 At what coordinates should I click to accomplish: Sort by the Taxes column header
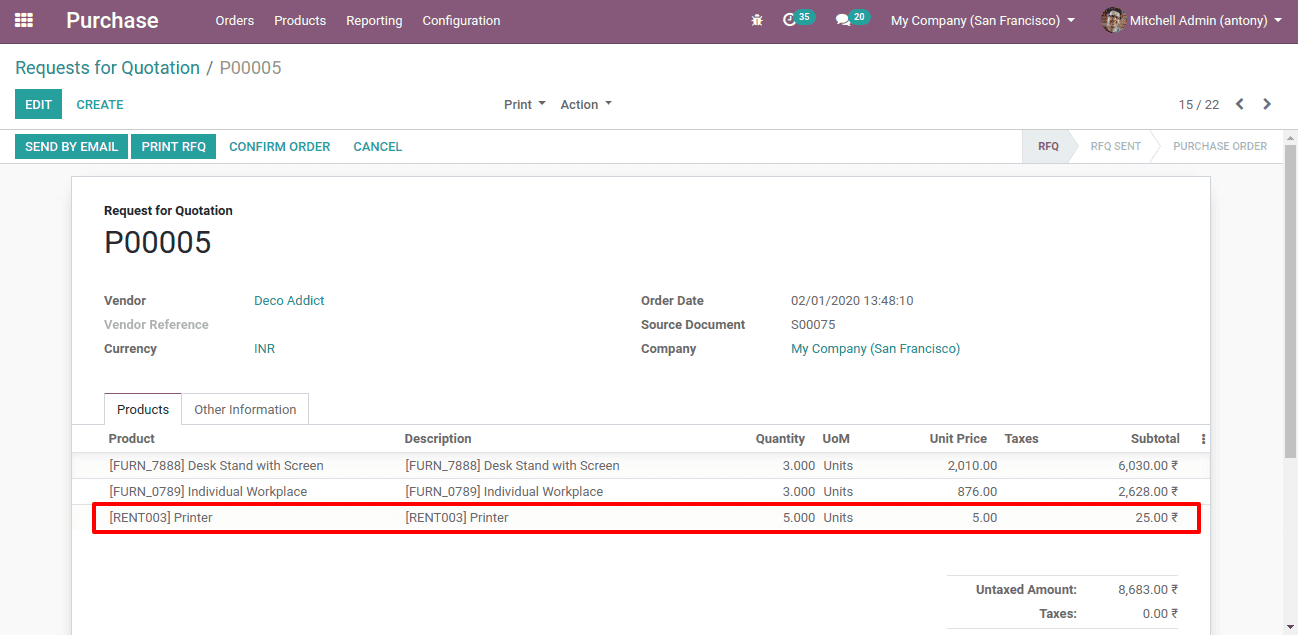click(1021, 438)
